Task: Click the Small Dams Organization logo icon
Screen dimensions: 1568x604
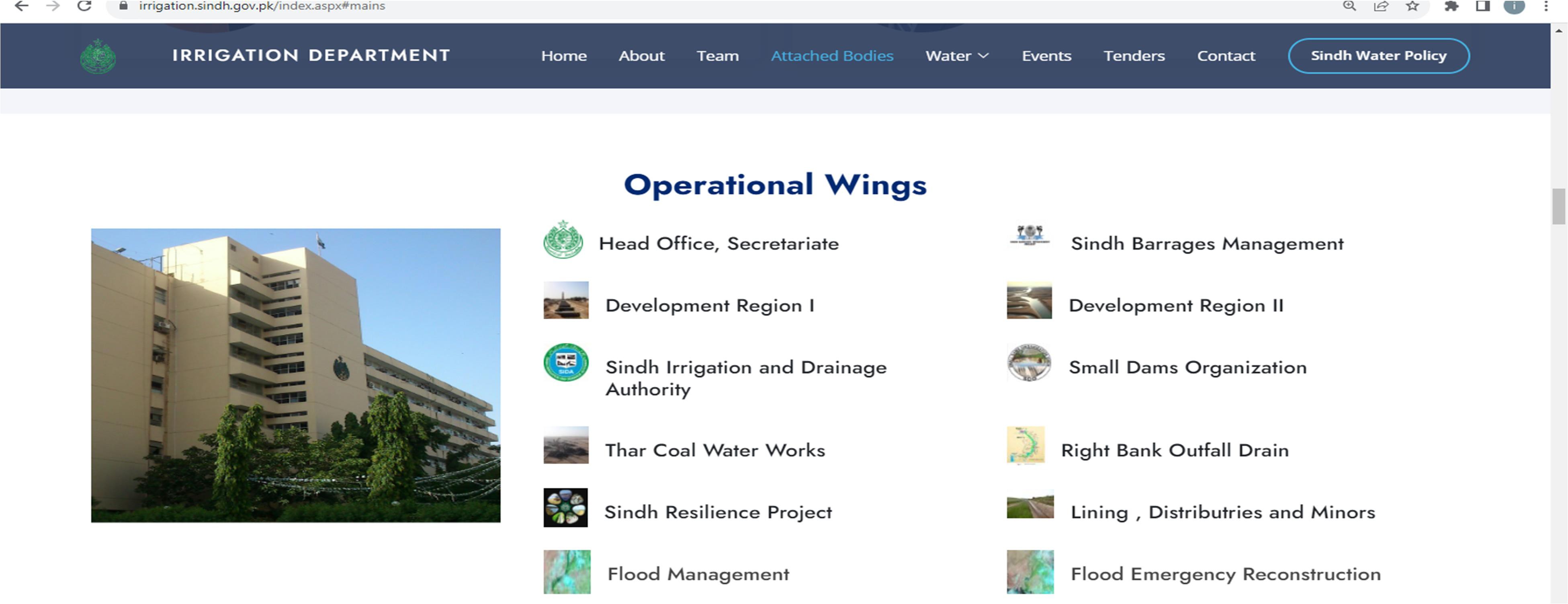Action: (1029, 363)
